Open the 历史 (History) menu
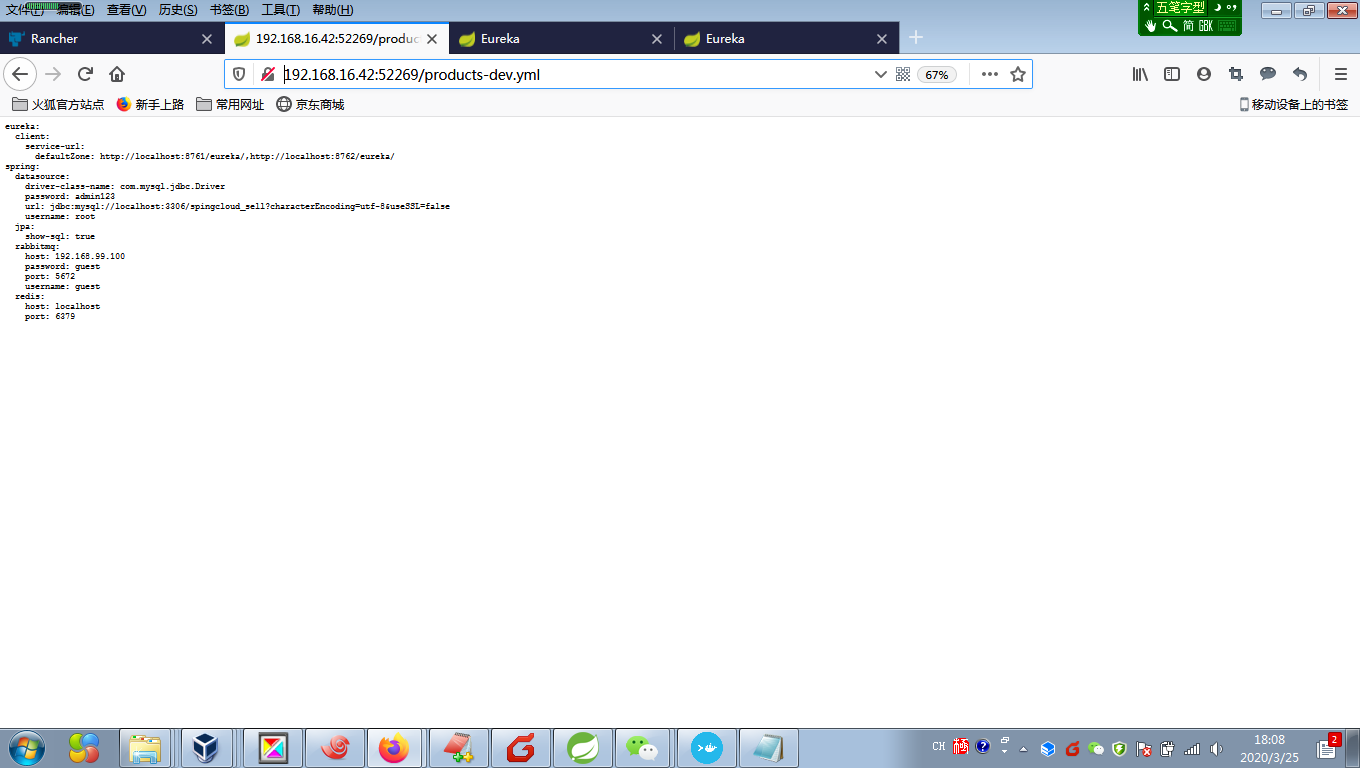The height and width of the screenshot is (768, 1360). tap(178, 10)
